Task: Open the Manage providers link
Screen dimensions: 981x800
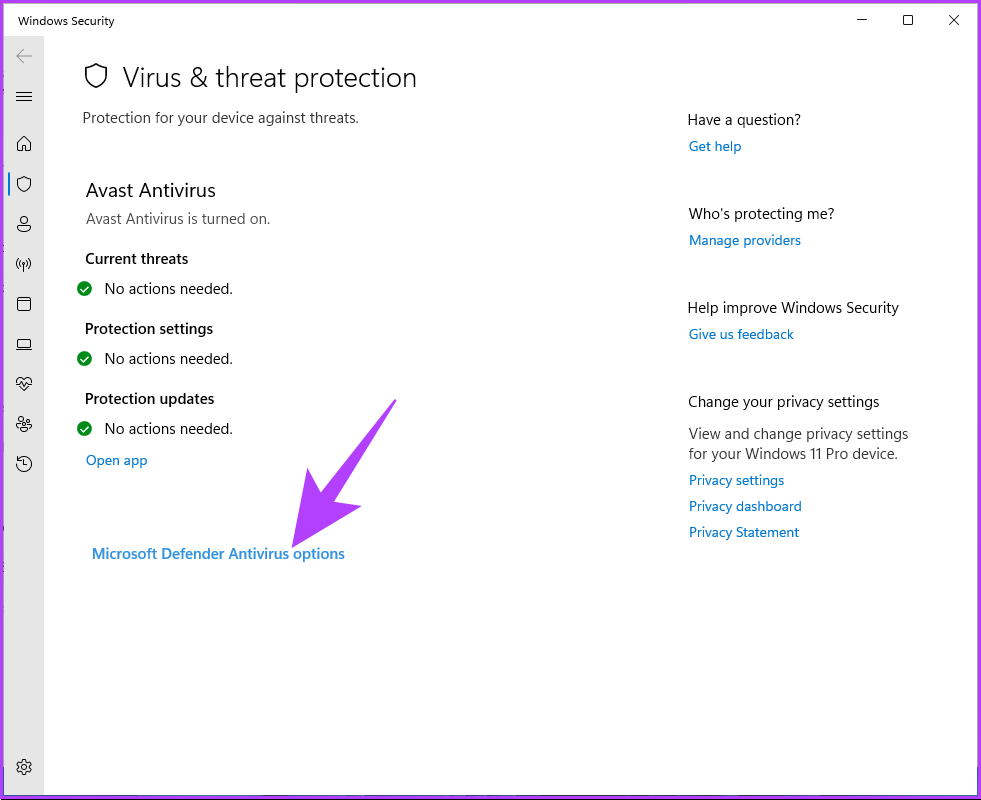Action: click(745, 241)
